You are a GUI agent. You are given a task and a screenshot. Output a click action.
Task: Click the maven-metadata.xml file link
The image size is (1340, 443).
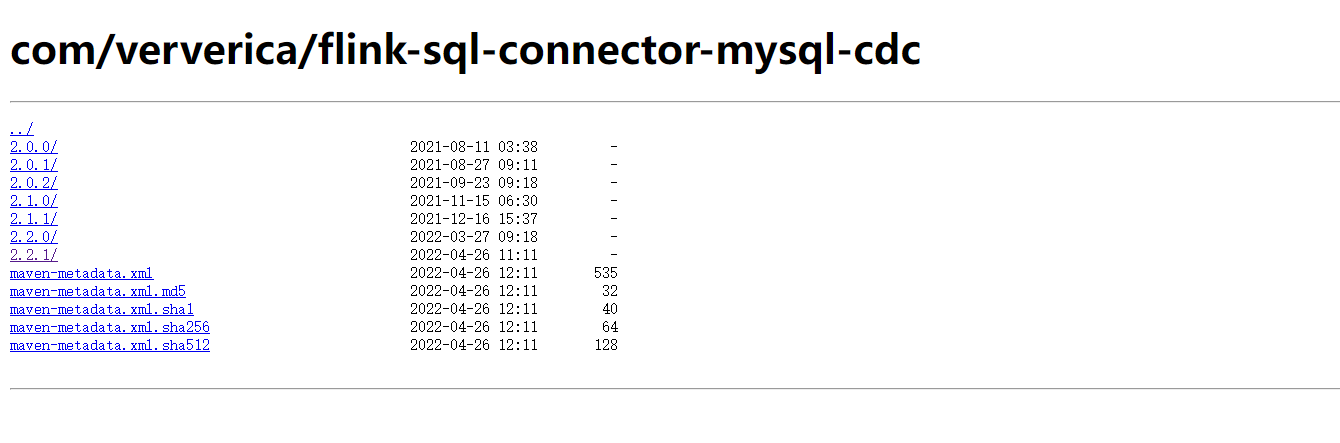pyautogui.click(x=82, y=272)
